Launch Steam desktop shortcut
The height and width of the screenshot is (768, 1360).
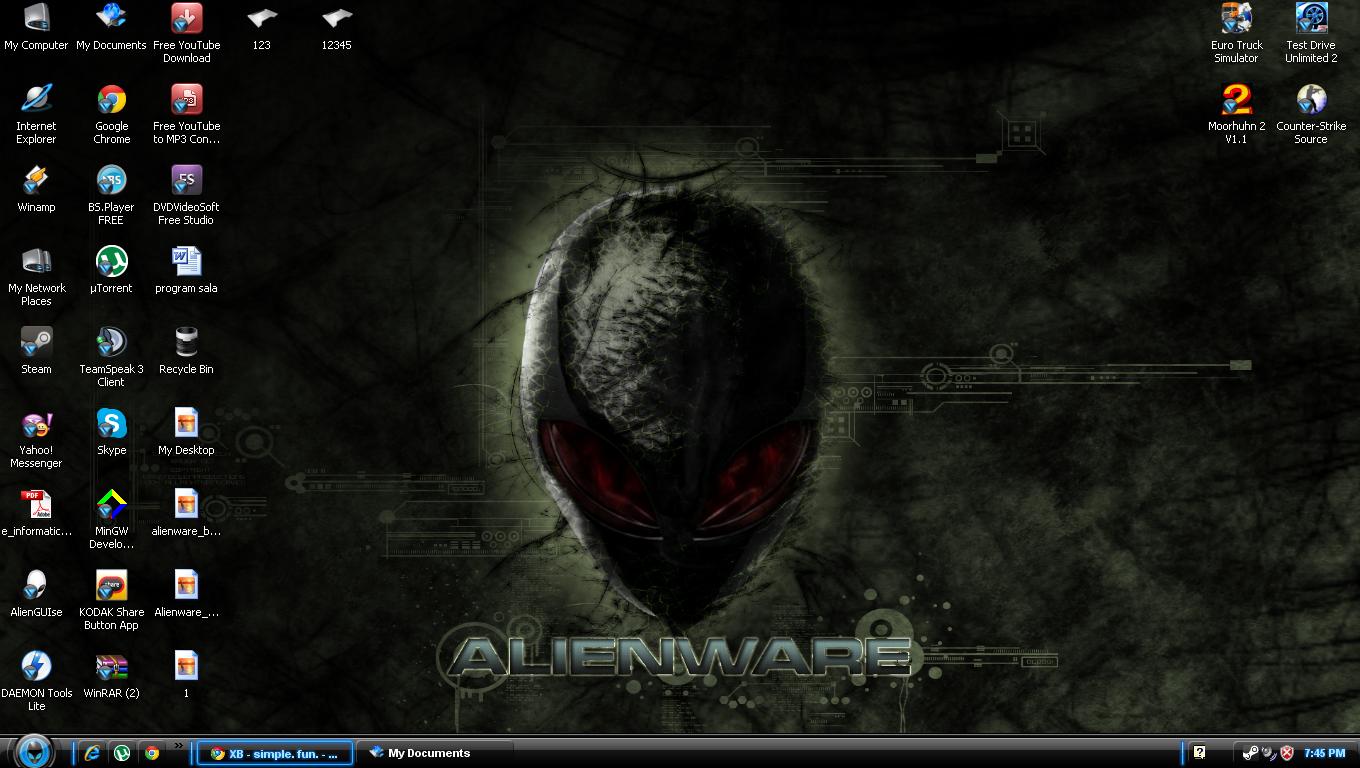(36, 351)
